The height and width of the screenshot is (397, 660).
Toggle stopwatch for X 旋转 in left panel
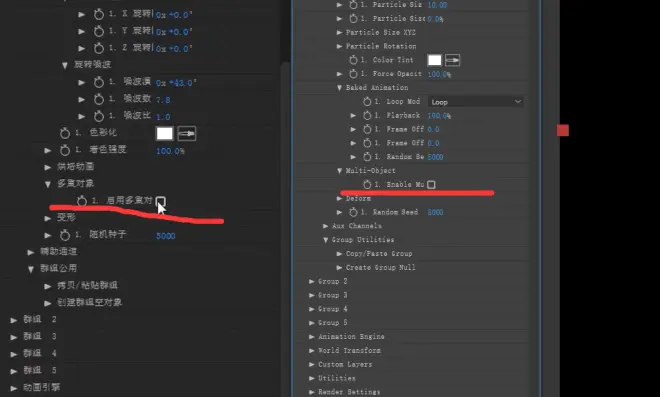[x=98, y=14]
